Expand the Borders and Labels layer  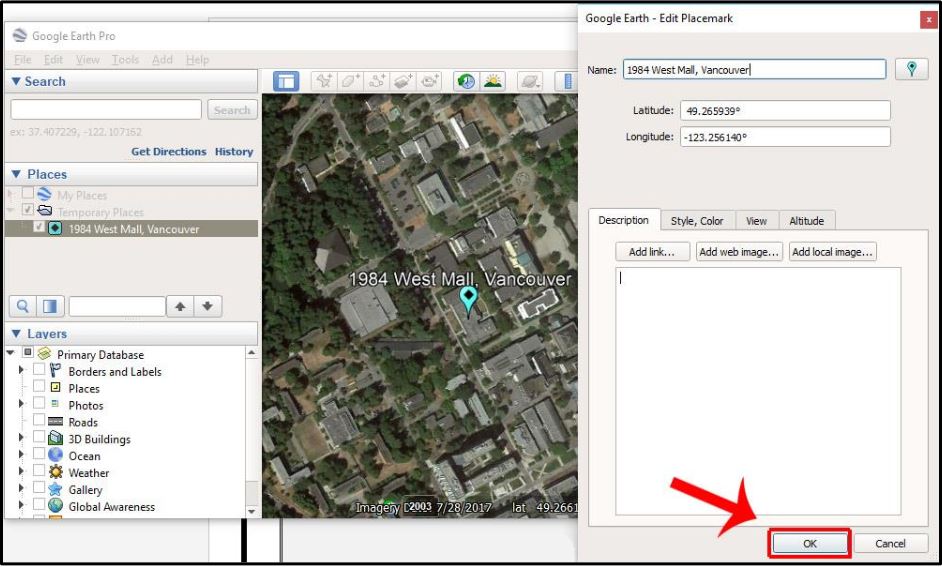click(x=22, y=371)
